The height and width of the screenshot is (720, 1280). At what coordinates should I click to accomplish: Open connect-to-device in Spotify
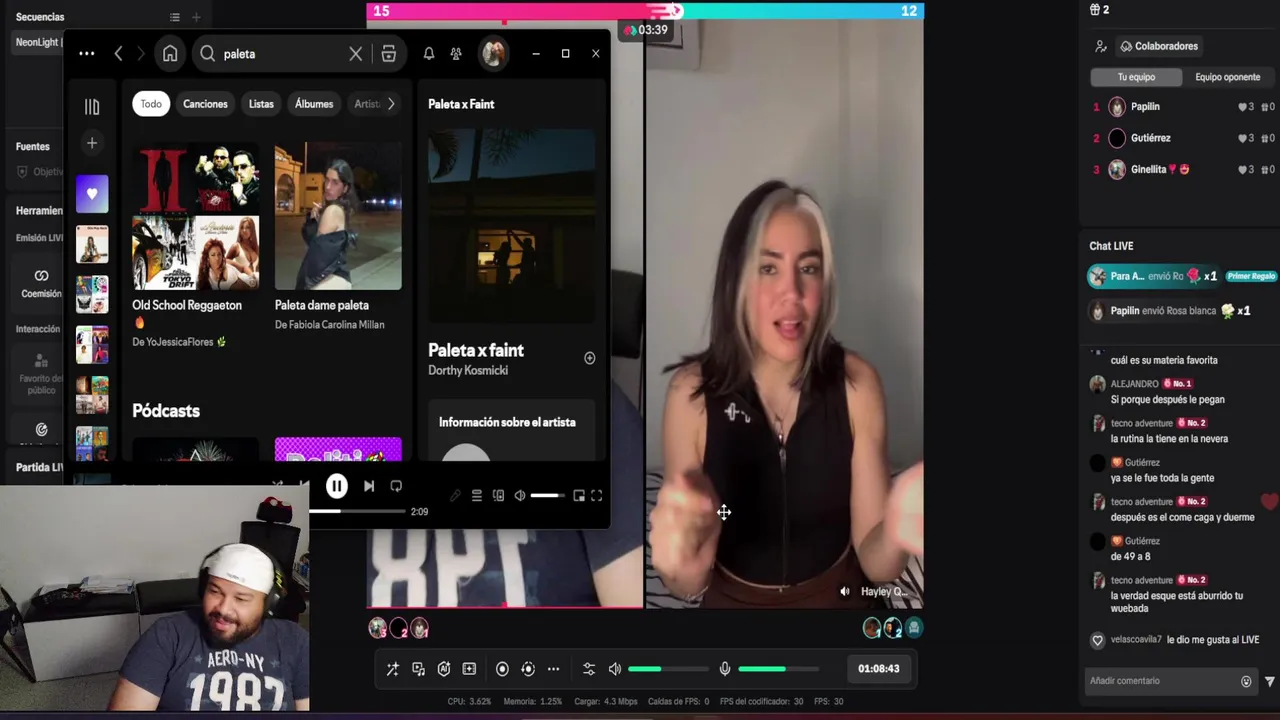click(x=498, y=496)
